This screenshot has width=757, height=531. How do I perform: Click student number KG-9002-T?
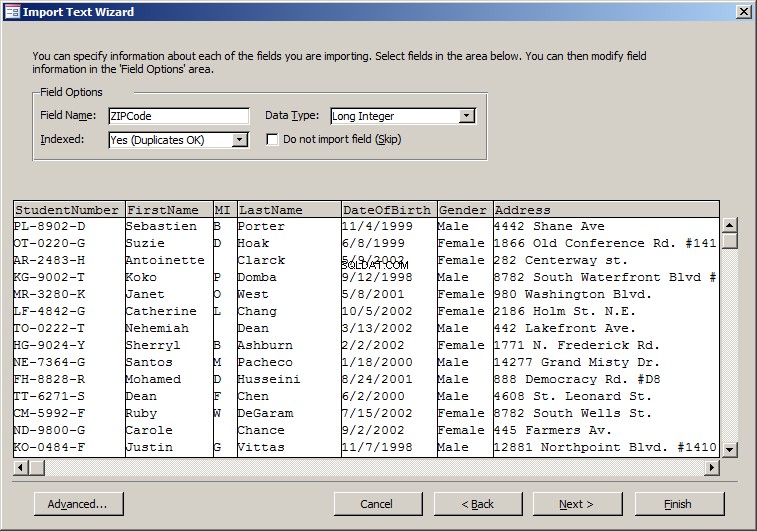tap(50, 277)
